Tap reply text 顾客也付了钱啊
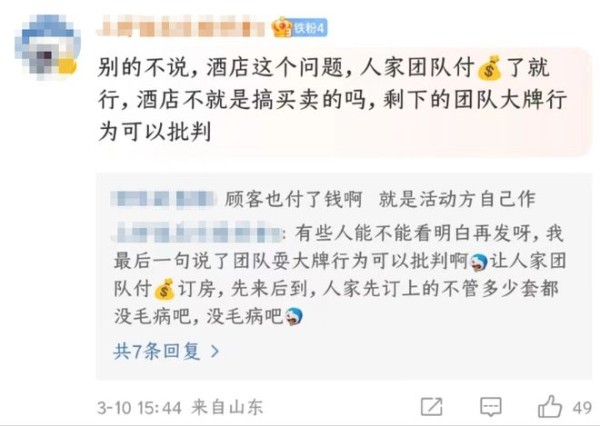The width and height of the screenshot is (600, 426). point(293,199)
